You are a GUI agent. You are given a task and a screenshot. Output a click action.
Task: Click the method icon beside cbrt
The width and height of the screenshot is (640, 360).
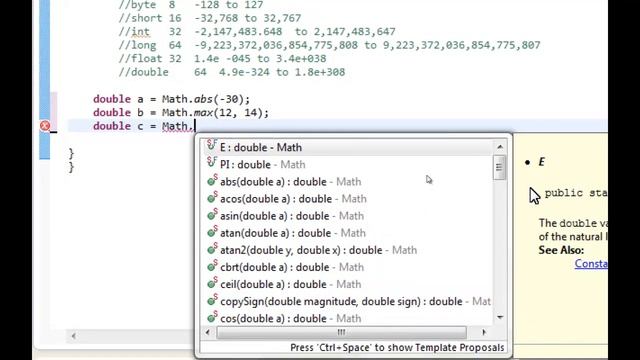pos(212,266)
